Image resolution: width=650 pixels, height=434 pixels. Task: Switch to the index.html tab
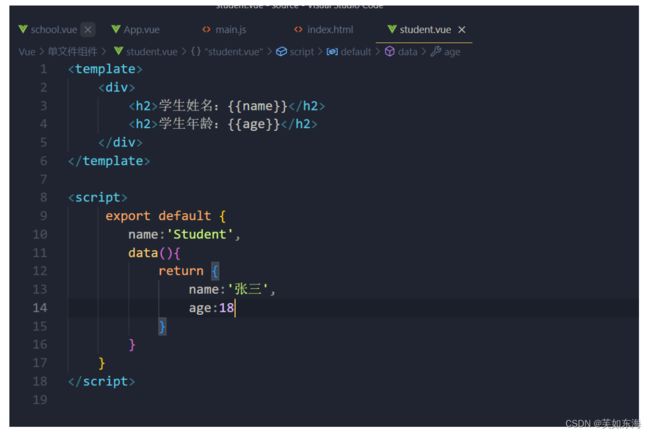[x=330, y=30]
